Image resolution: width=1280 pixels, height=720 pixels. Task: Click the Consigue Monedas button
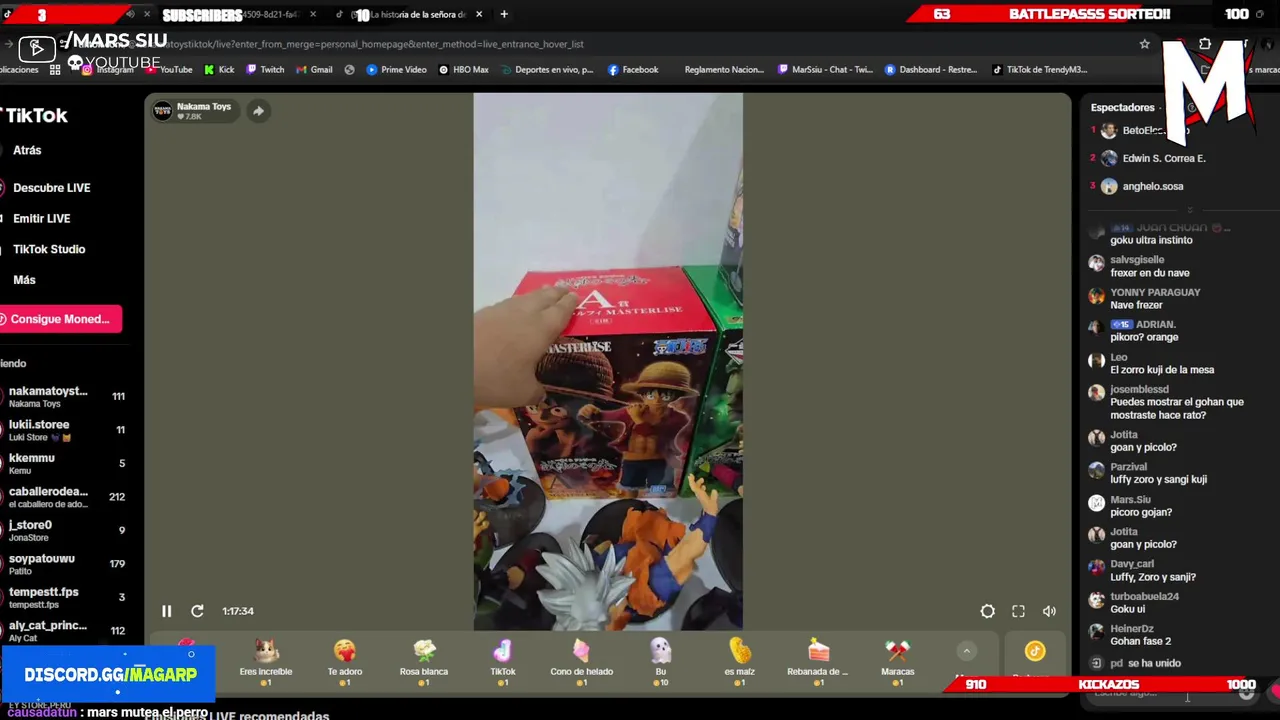(60, 319)
